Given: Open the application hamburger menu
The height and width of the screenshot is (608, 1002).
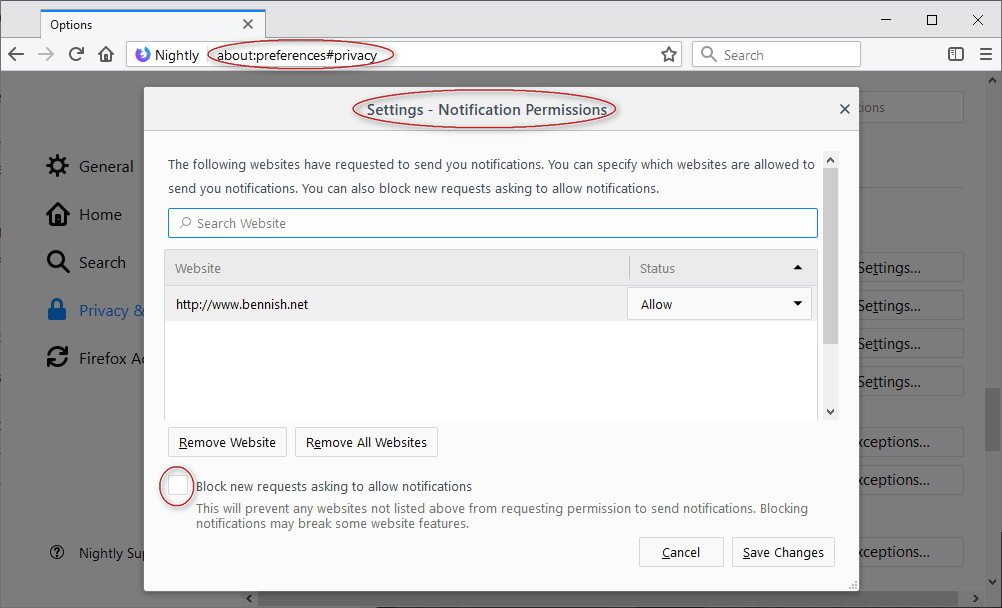Looking at the screenshot, I should pos(986,54).
